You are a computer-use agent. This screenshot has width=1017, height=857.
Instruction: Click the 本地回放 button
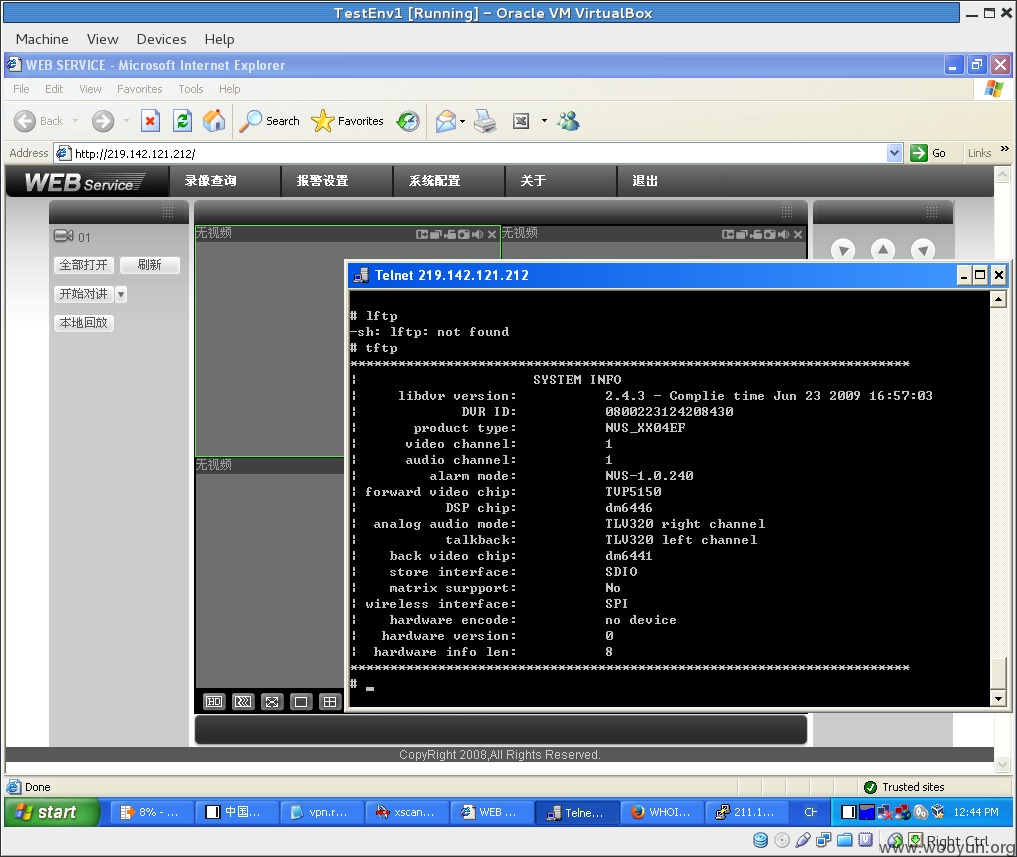[x=84, y=323]
